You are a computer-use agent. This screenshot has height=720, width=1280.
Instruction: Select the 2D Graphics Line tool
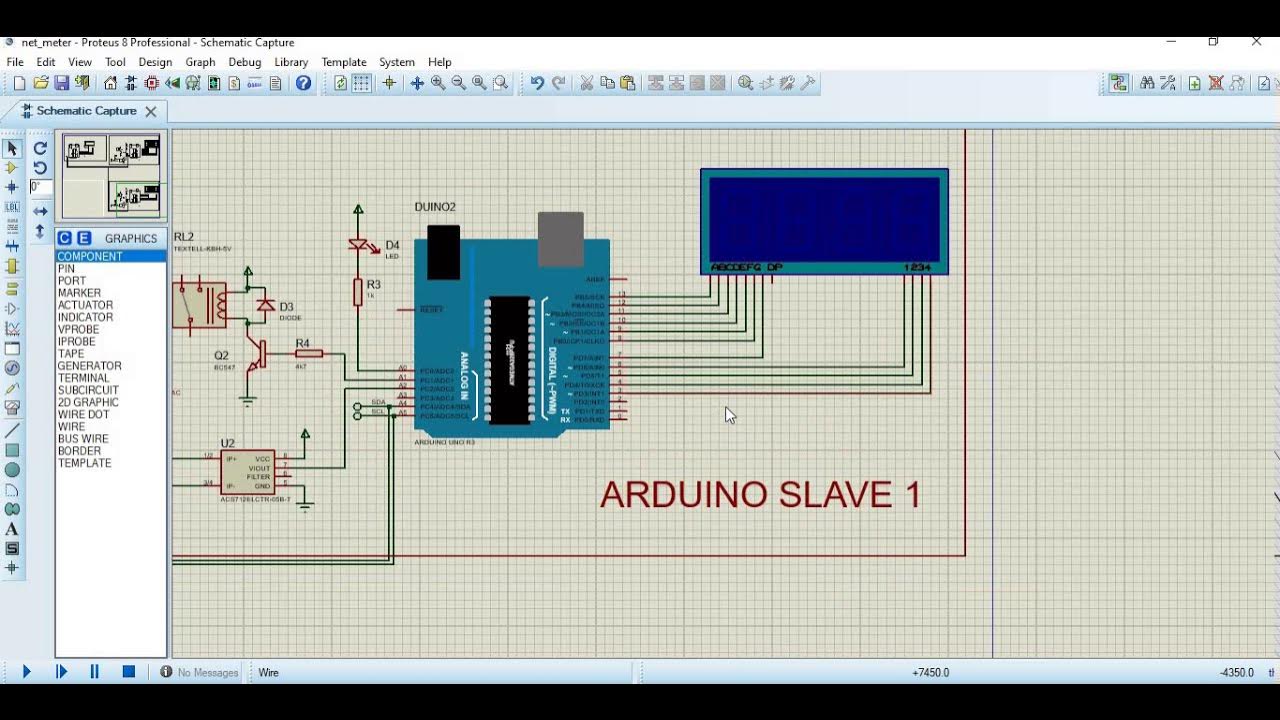coord(12,430)
